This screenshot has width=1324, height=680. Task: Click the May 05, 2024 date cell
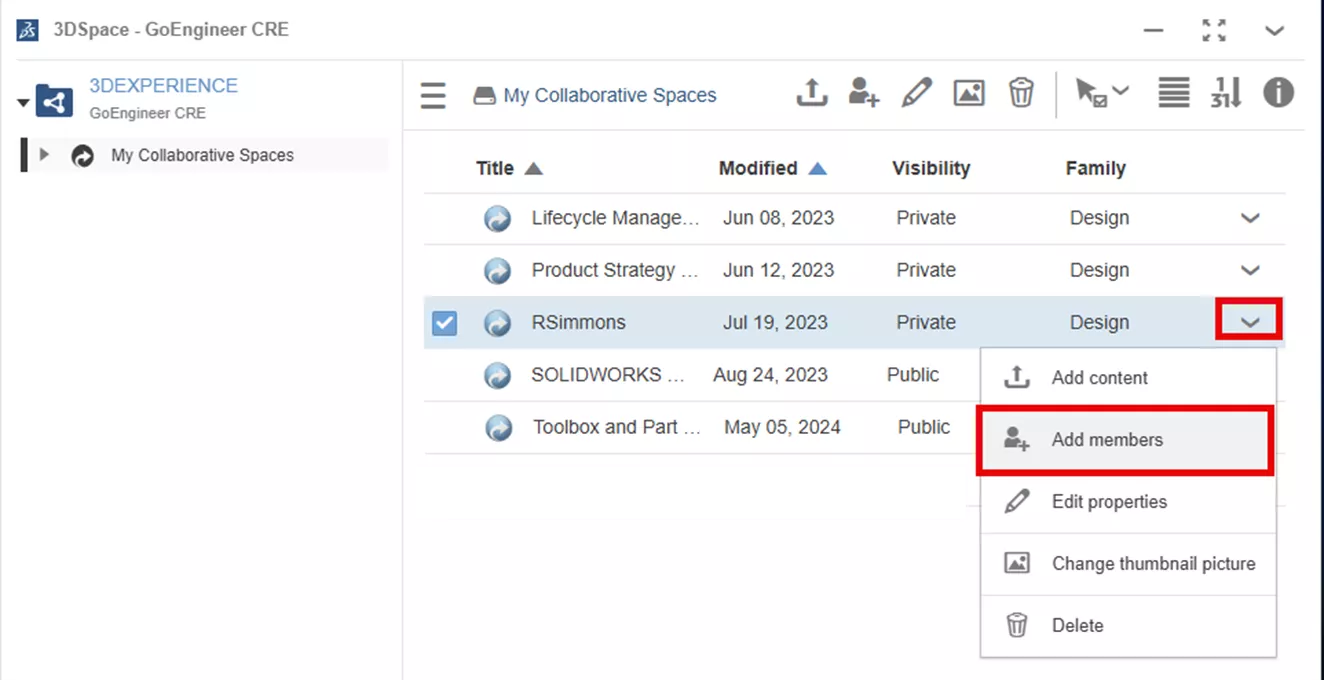(782, 427)
